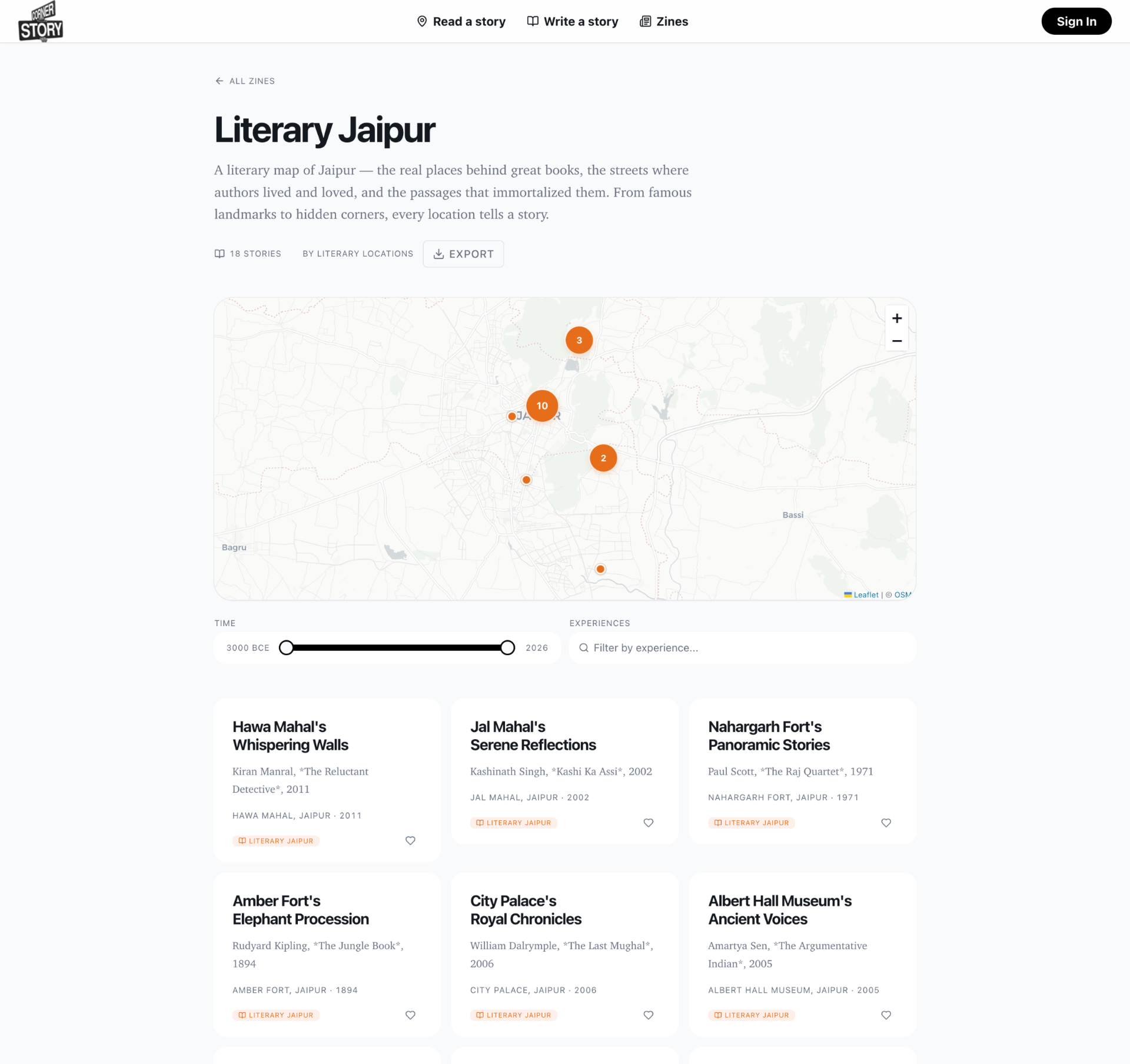Open the cluster marker showing 10
Image resolution: width=1130 pixels, height=1064 pixels.
(542, 405)
